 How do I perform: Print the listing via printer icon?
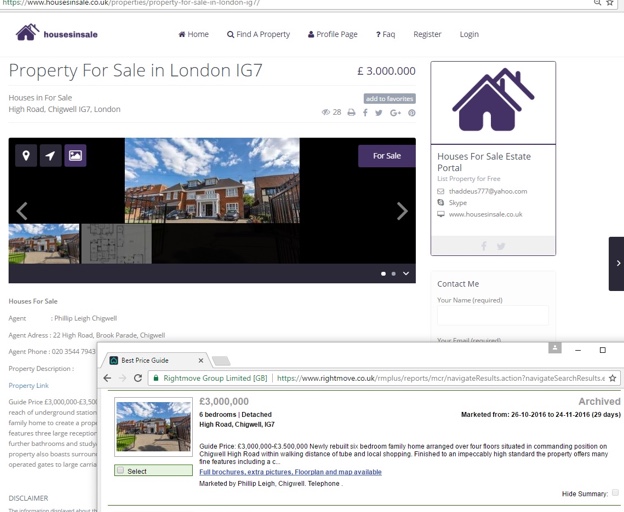(x=351, y=113)
